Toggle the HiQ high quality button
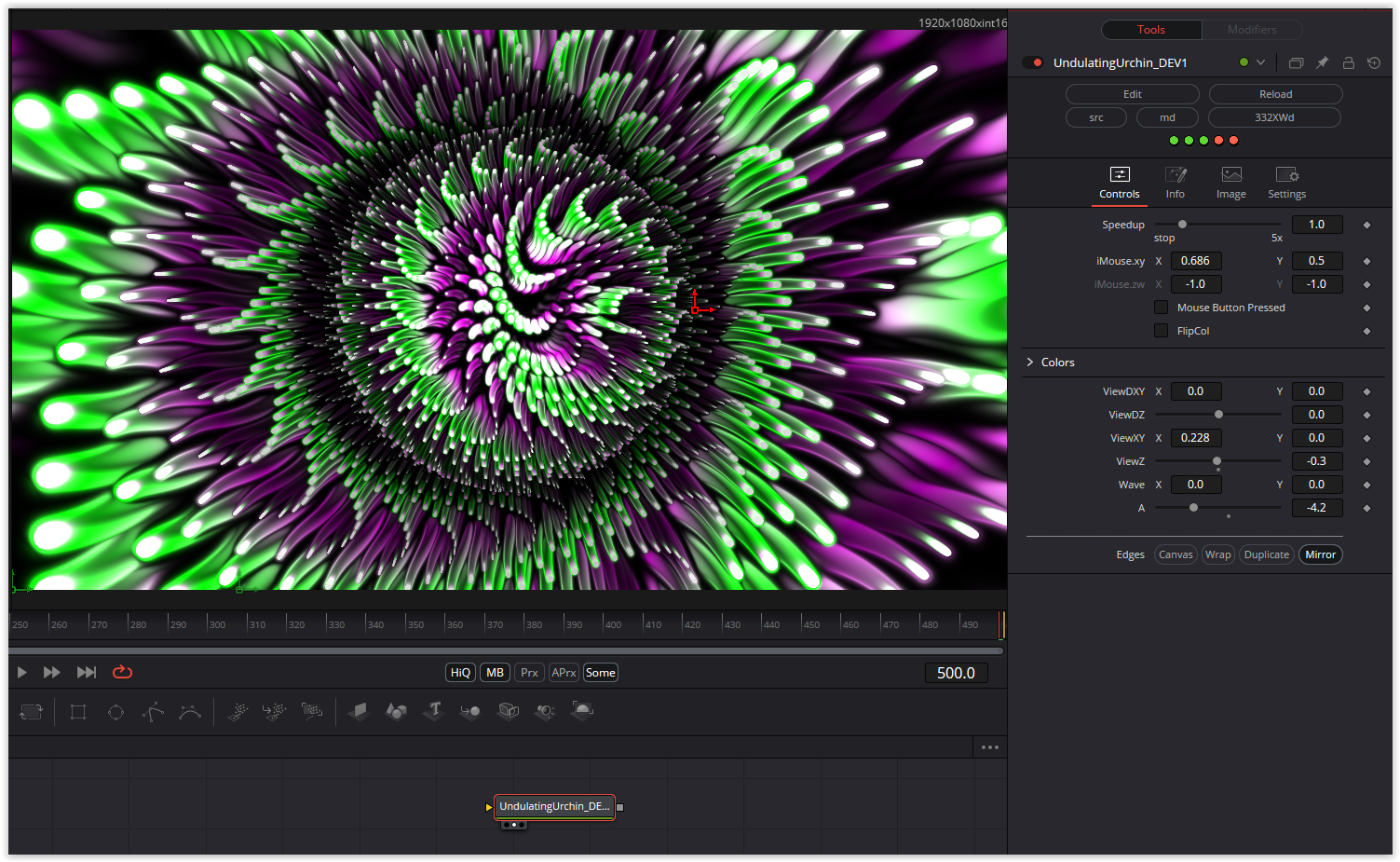The height and width of the screenshot is (862, 1400). [461, 673]
